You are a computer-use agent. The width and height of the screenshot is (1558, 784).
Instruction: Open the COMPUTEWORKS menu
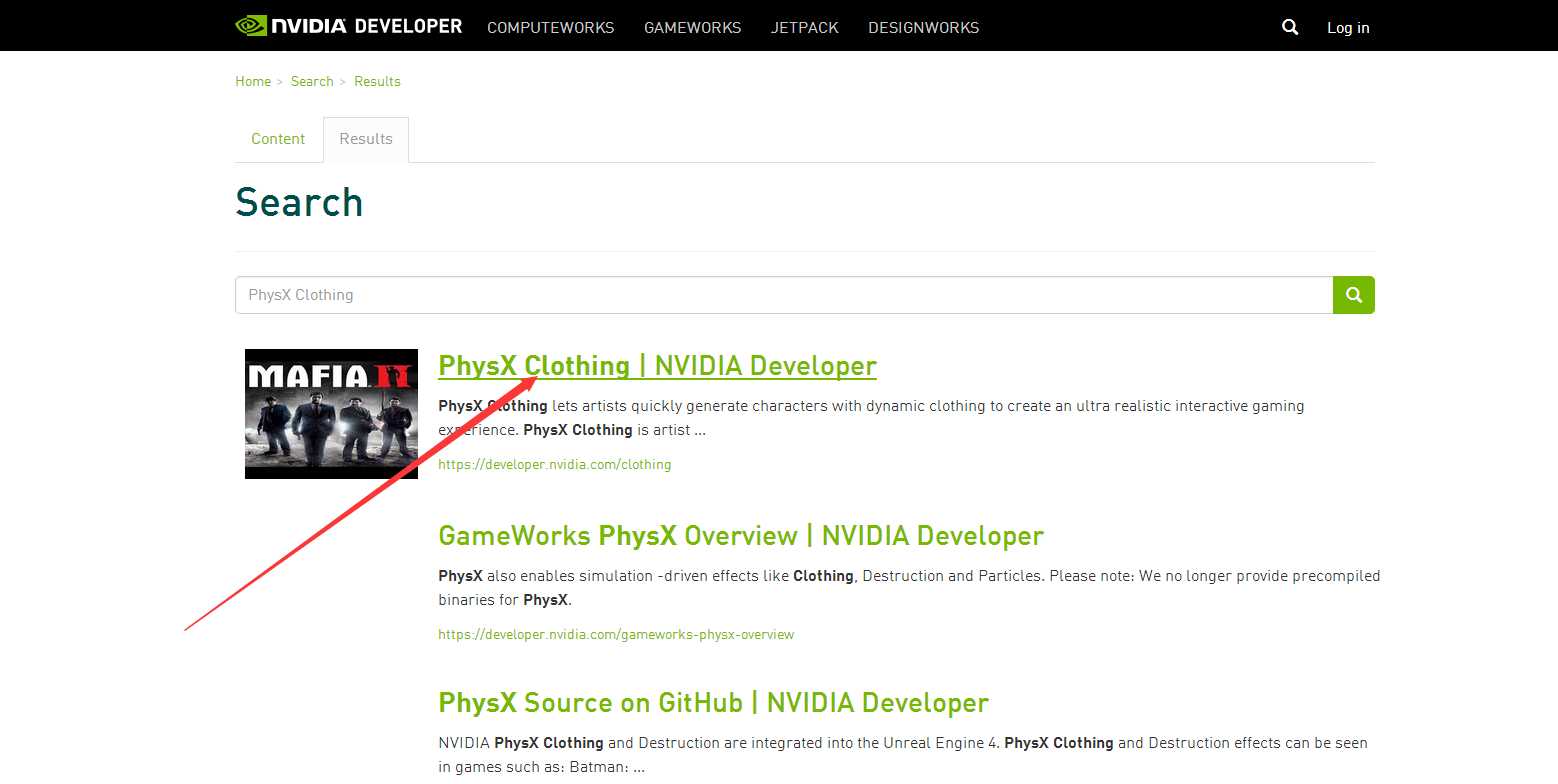coord(551,28)
